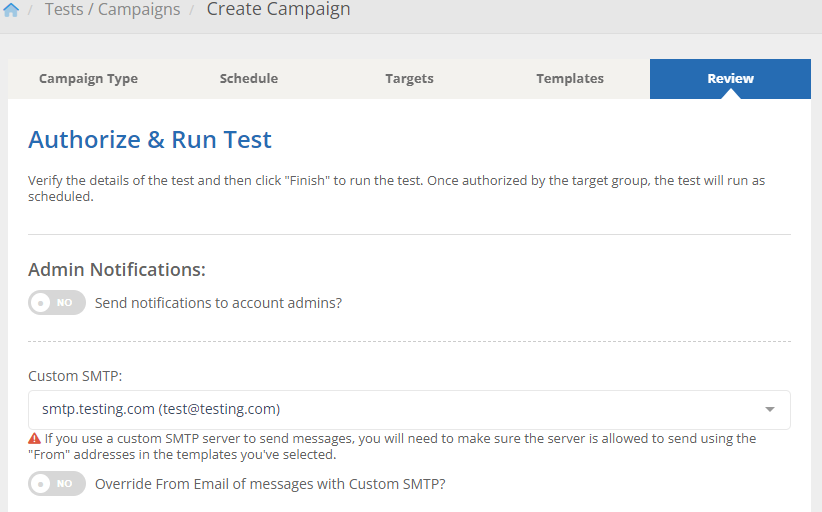
Task: Toggle send notifications to account admins
Action: point(57,302)
